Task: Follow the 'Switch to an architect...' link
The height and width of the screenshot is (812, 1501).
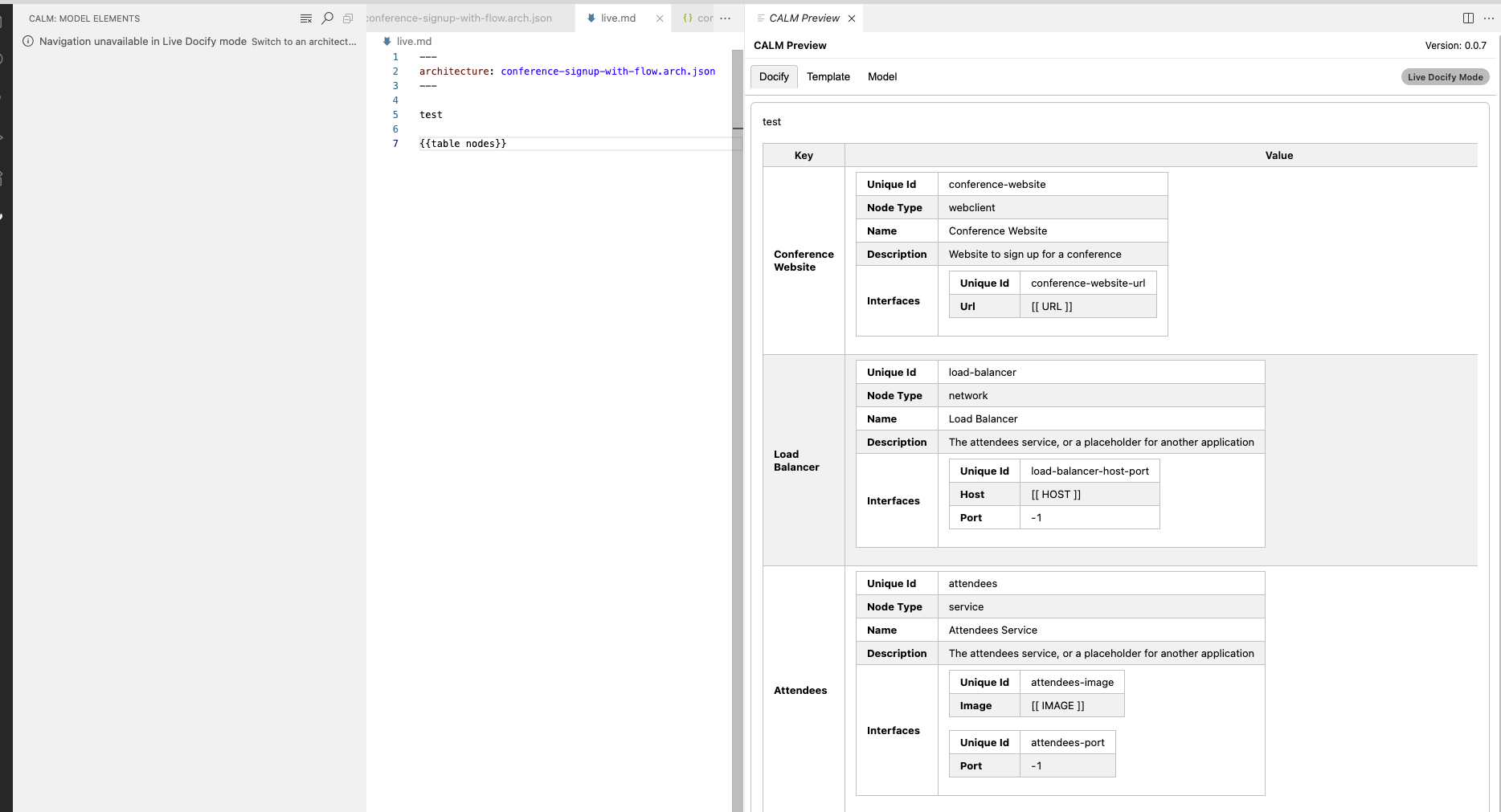Action: coord(304,42)
